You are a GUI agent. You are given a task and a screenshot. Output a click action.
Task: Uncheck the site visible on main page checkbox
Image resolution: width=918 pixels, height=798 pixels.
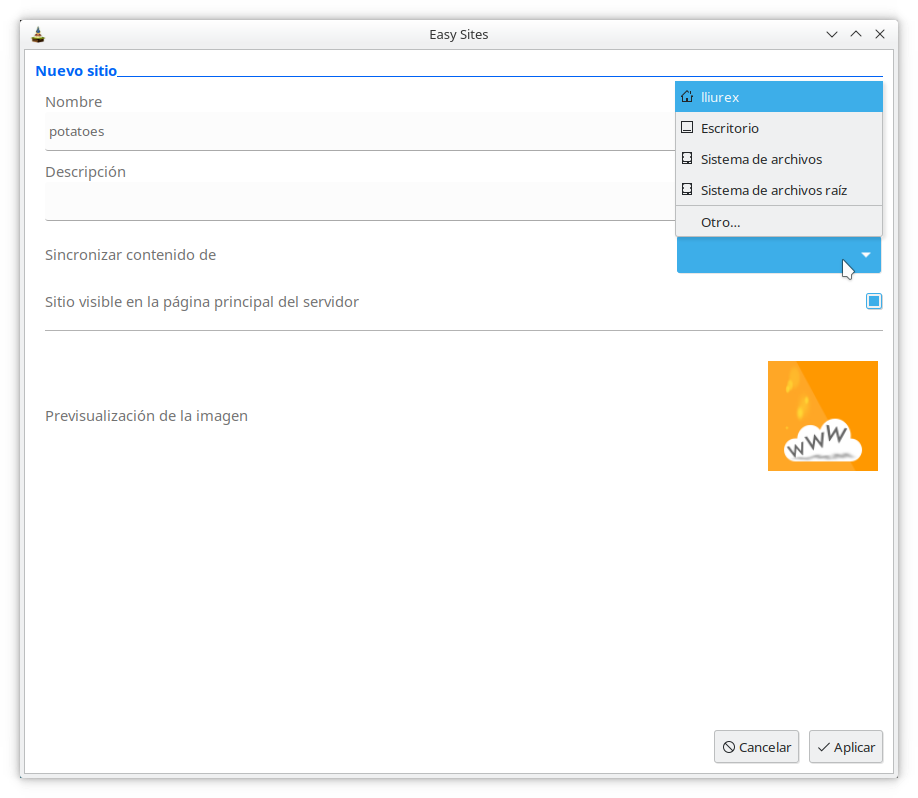pyautogui.click(x=874, y=301)
